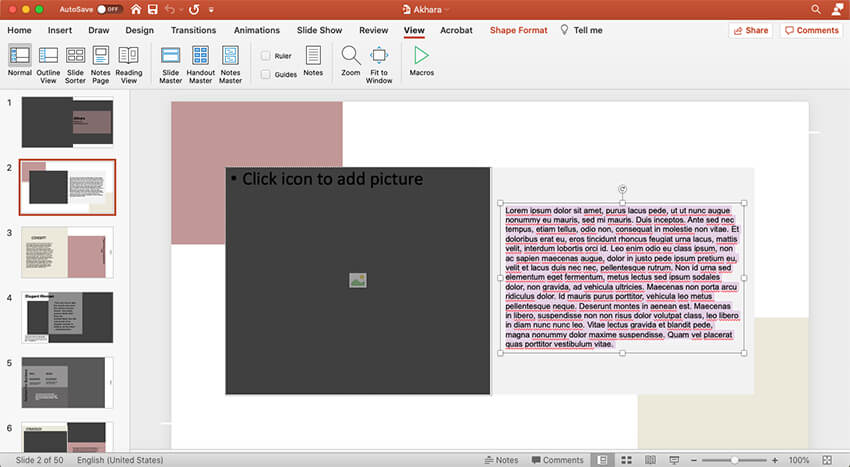This screenshot has width=850, height=467.
Task: Open the Macros dialog
Action: (421, 60)
